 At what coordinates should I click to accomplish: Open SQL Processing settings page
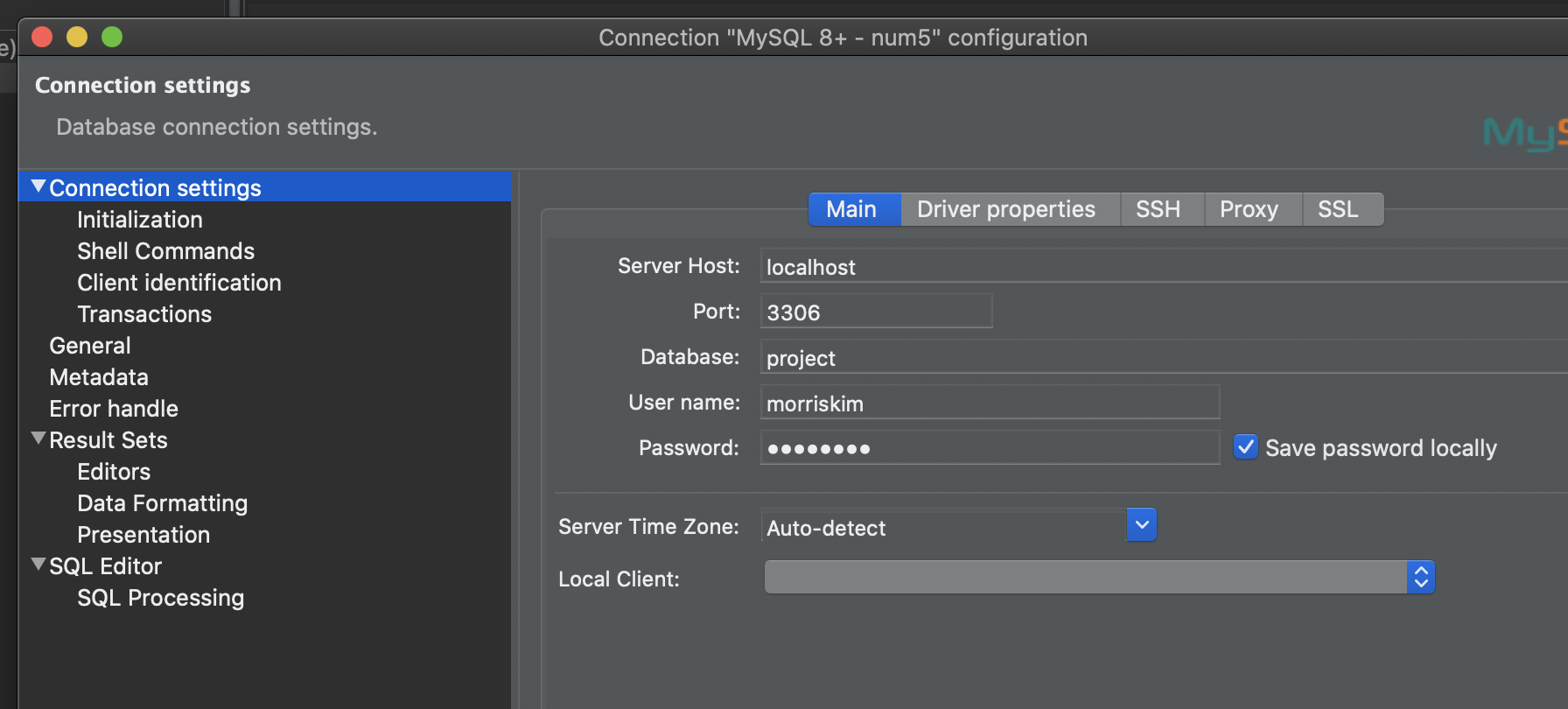pos(161,597)
